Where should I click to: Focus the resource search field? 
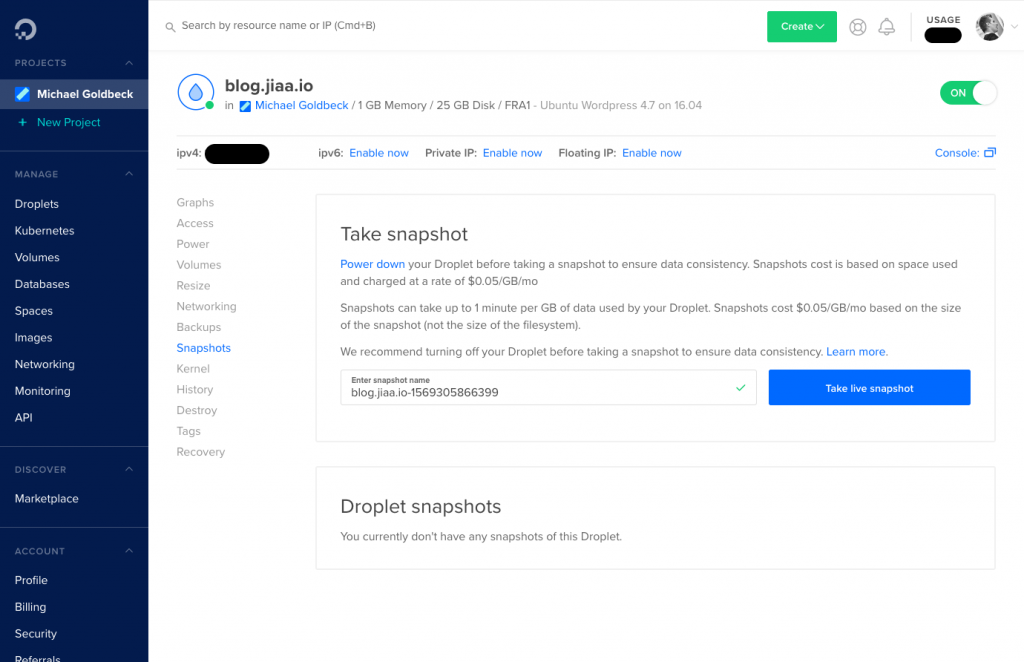(x=278, y=26)
